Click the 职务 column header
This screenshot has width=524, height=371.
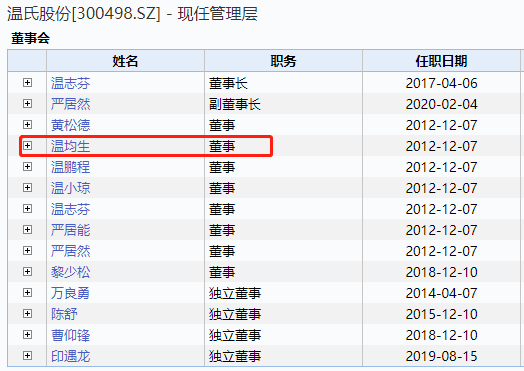pyautogui.click(x=283, y=61)
